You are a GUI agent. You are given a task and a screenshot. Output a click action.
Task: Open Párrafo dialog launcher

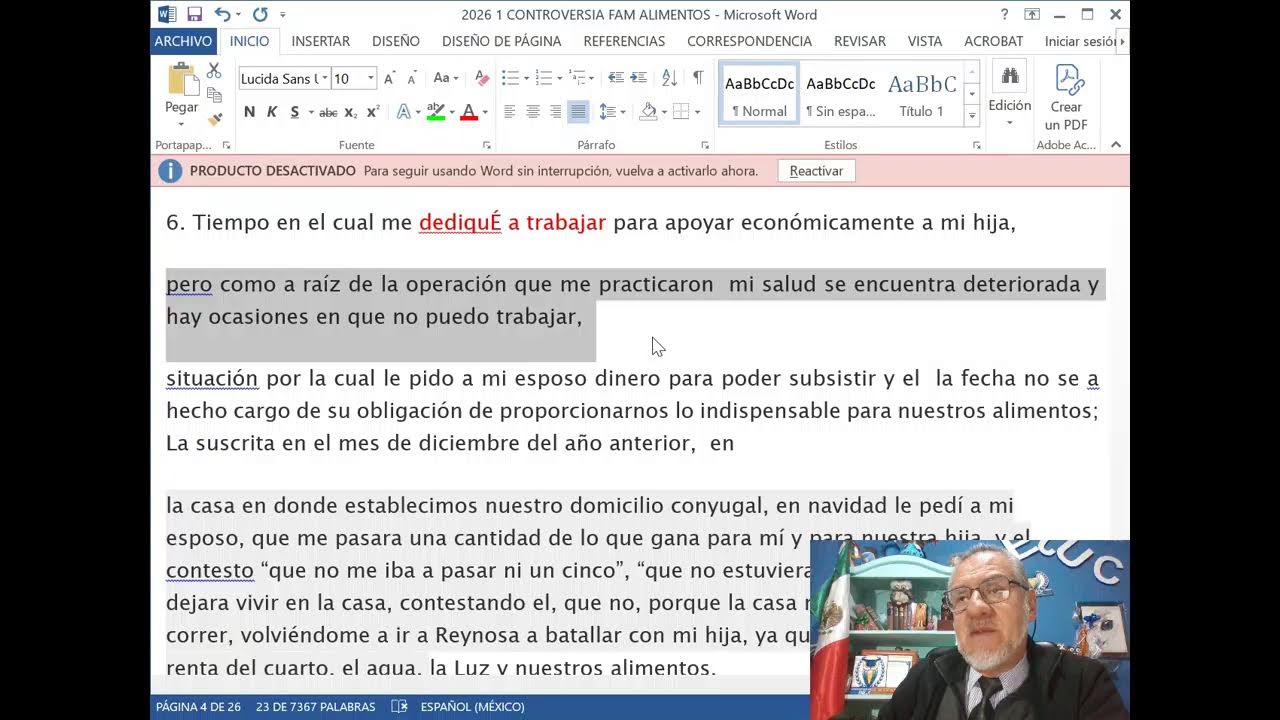pos(703,145)
